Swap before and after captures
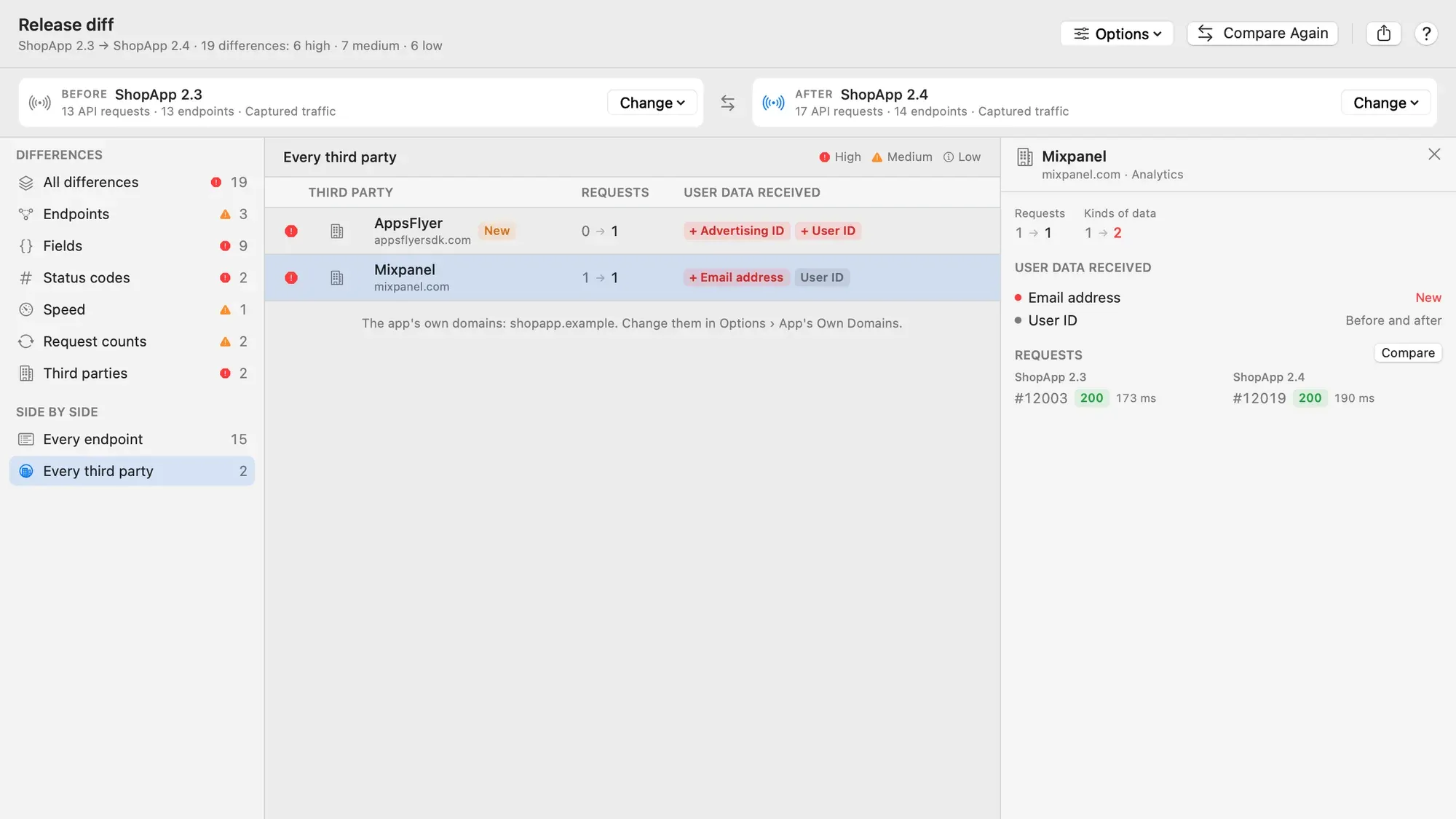Image resolution: width=1456 pixels, height=819 pixels. 727,103
